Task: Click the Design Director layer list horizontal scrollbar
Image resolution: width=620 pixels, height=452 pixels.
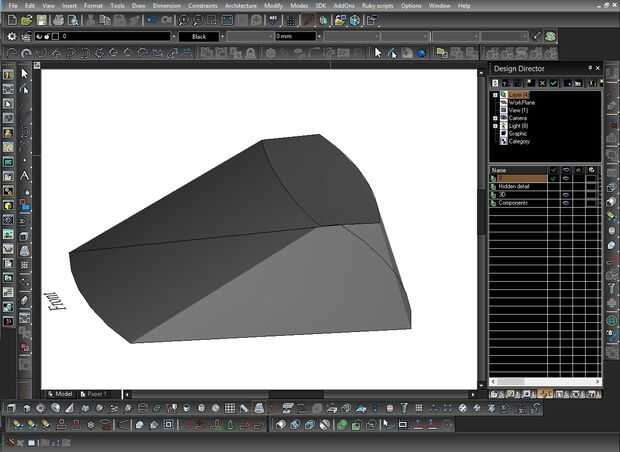Action: [545, 382]
